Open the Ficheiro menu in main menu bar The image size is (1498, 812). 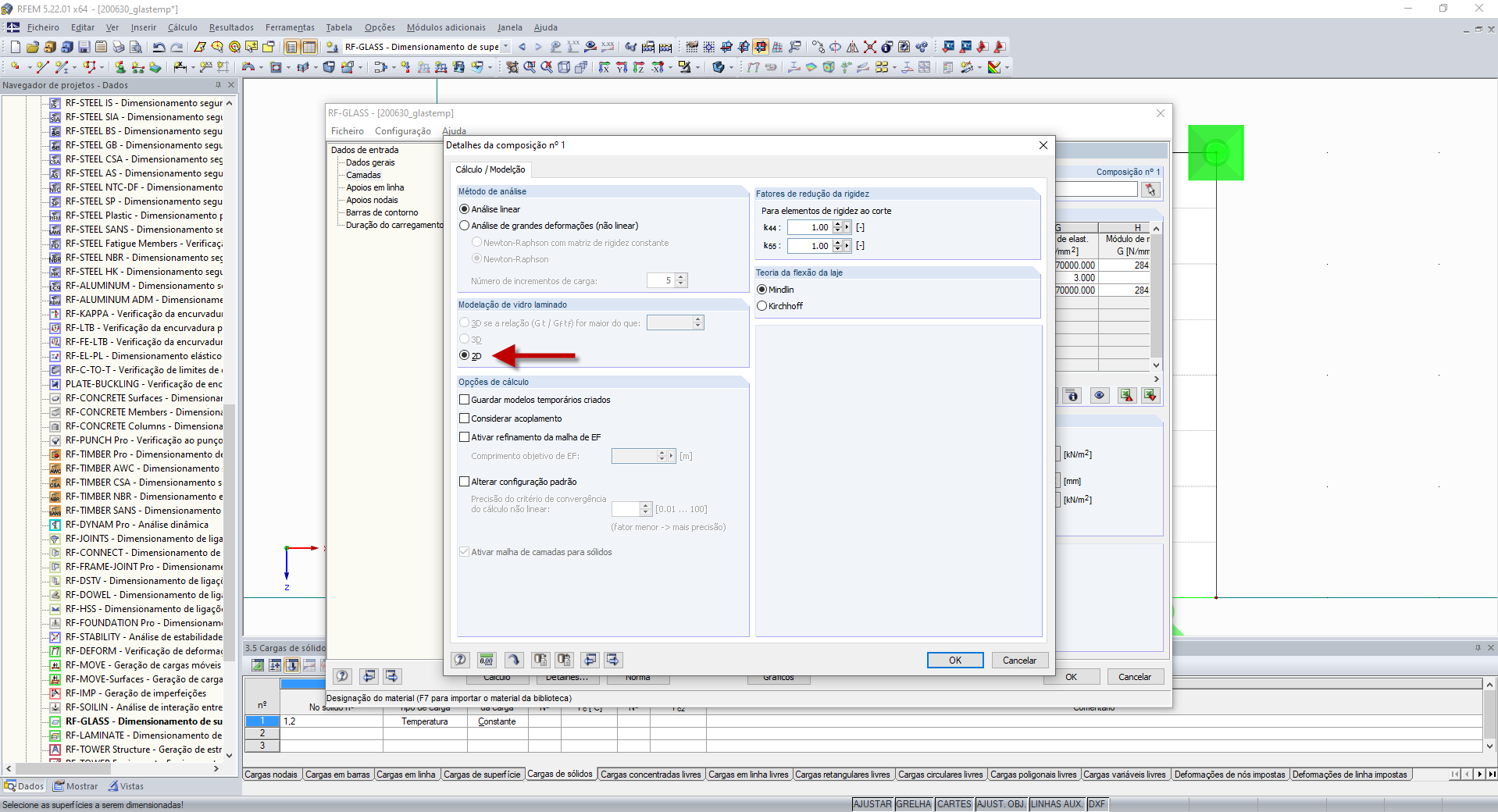pos(43,27)
